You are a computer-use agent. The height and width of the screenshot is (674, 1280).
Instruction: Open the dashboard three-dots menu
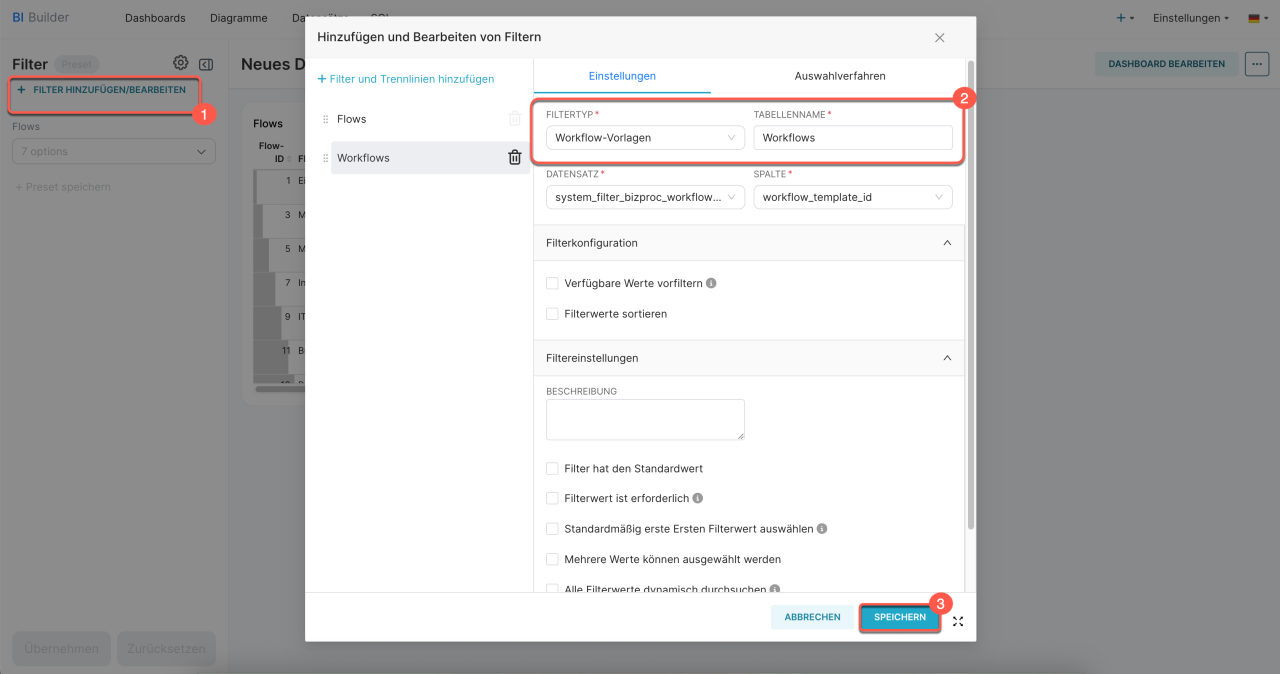coord(1256,64)
